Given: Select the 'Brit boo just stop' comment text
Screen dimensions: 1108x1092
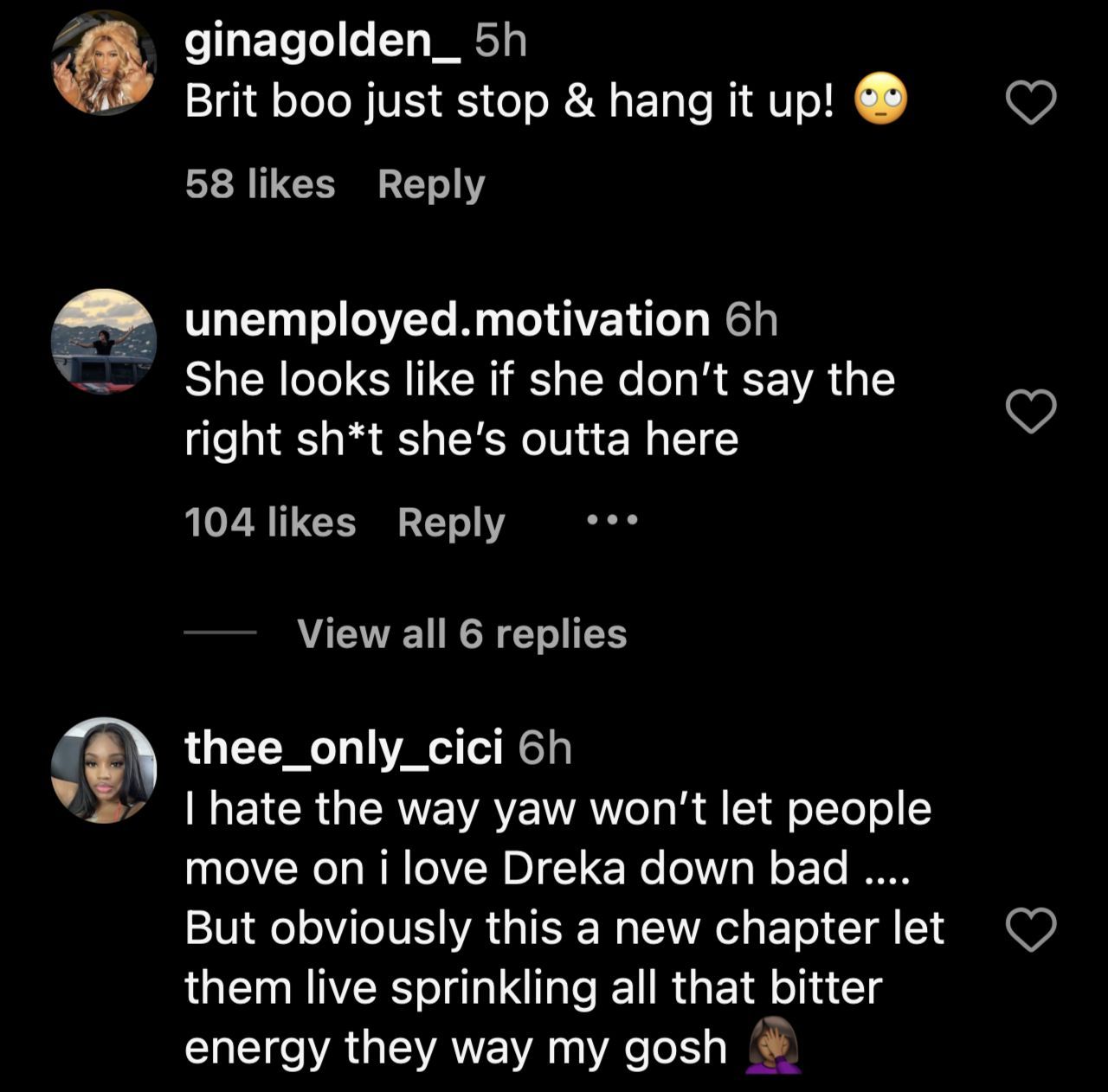Looking at the screenshot, I should (x=511, y=102).
